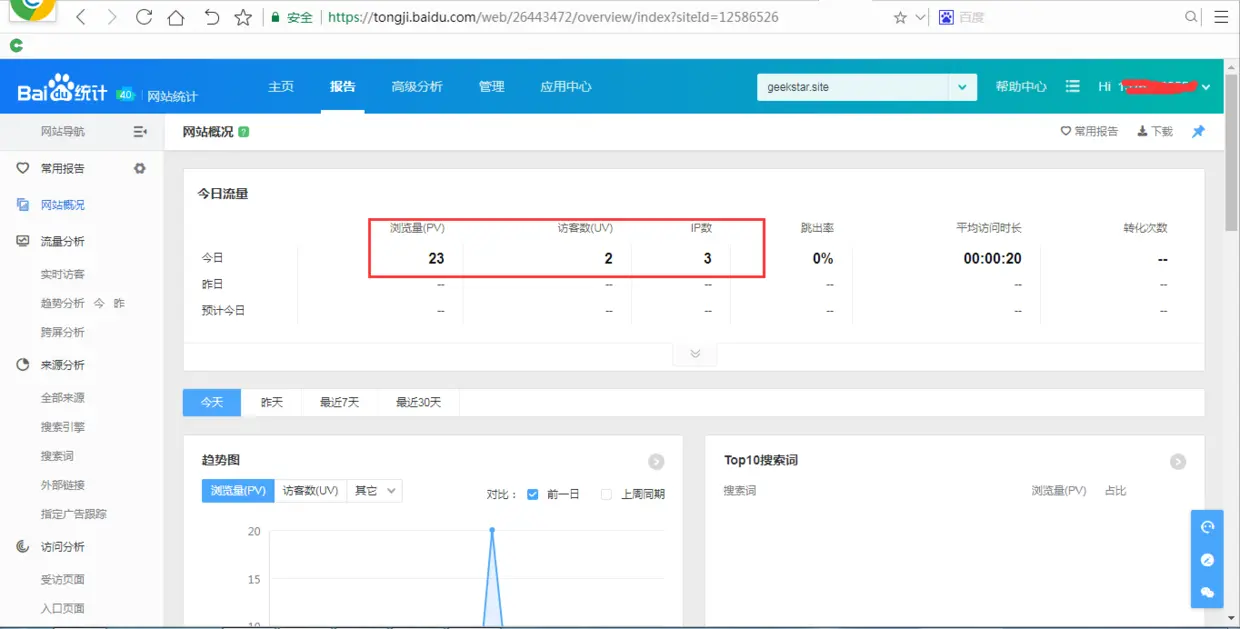Open 指定广告跟踪 in the sidebar

point(74,514)
